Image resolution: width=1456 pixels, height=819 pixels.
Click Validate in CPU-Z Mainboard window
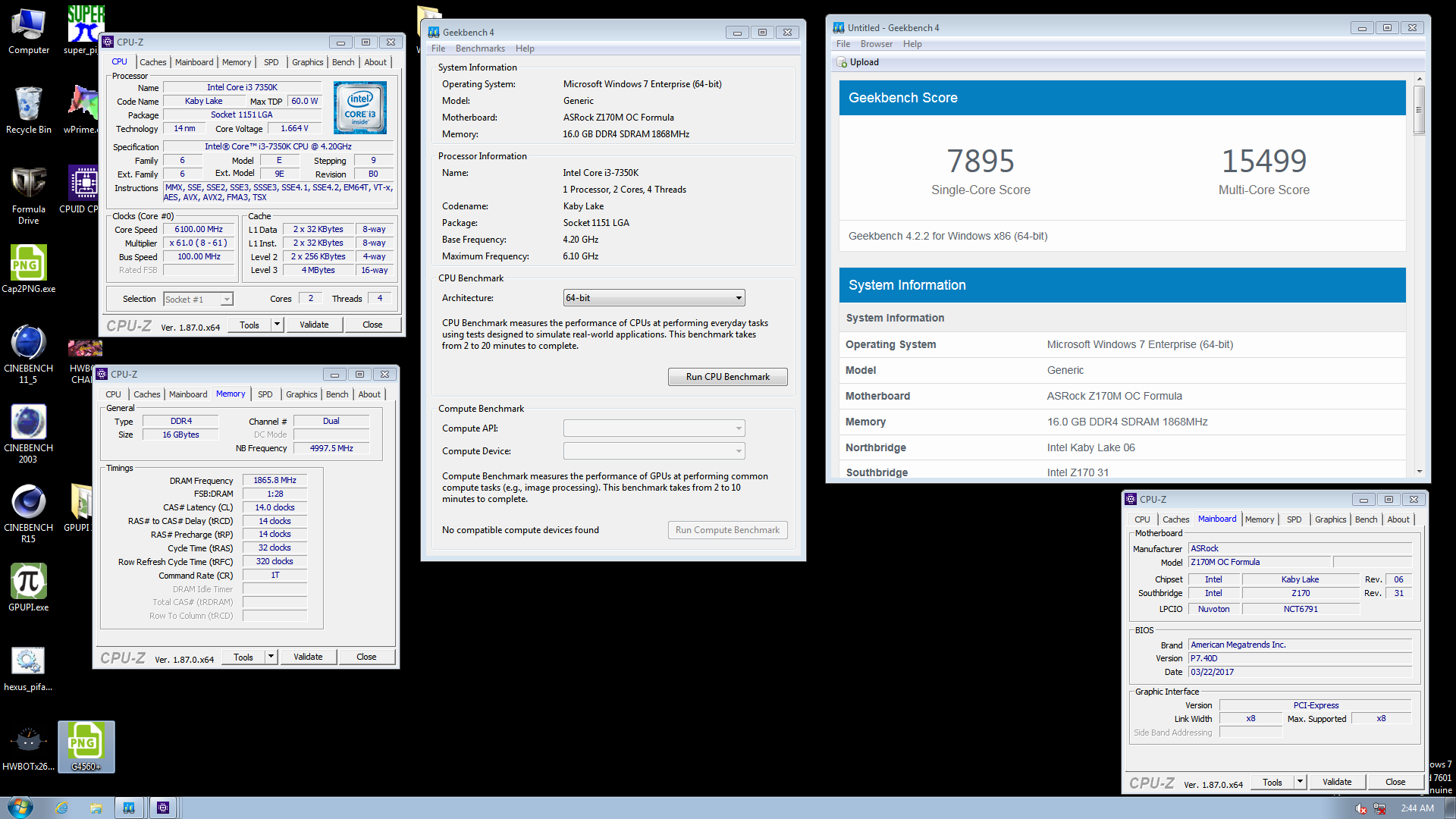coord(1337,782)
